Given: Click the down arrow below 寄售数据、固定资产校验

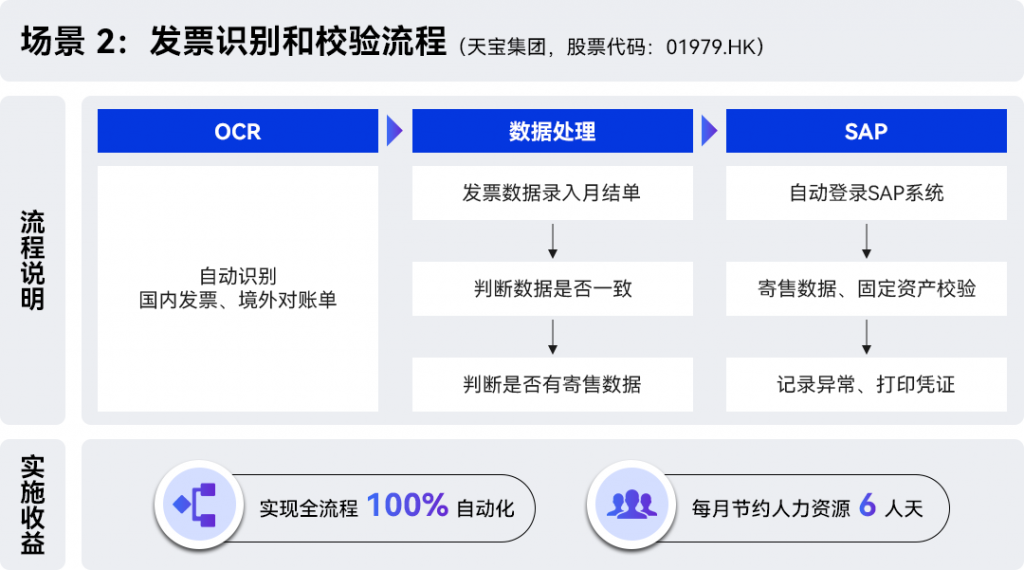Looking at the screenshot, I should pyautogui.click(x=866, y=338).
